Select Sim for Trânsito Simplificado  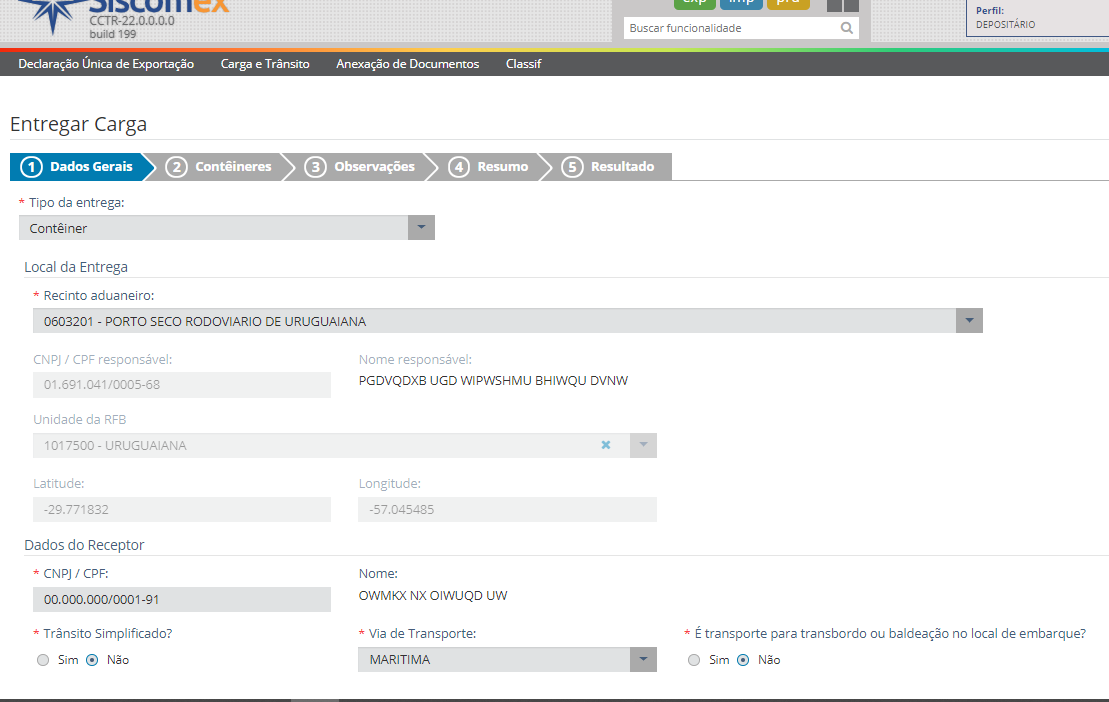tap(42, 660)
